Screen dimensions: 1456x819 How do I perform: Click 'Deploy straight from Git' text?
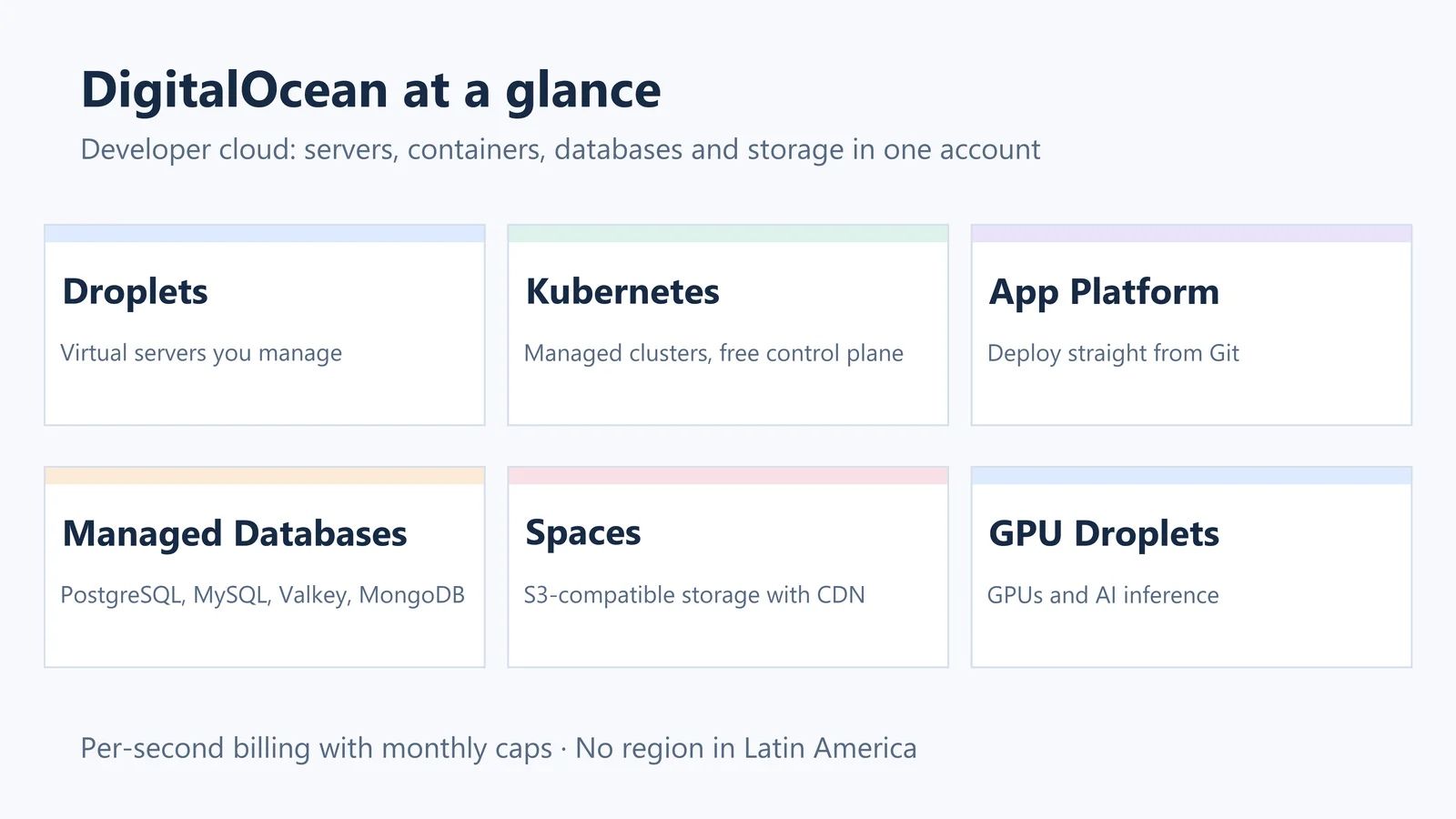[1113, 353]
